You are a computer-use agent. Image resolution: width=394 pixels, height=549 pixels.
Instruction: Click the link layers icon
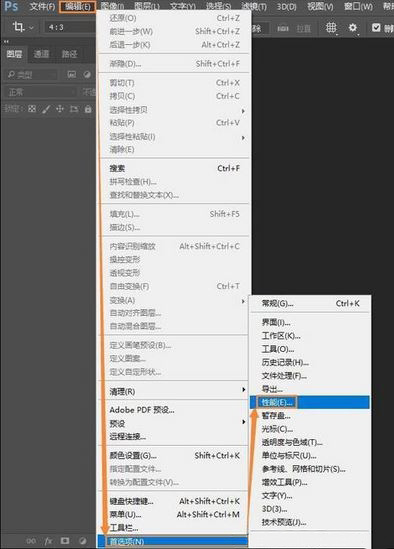click(31, 541)
